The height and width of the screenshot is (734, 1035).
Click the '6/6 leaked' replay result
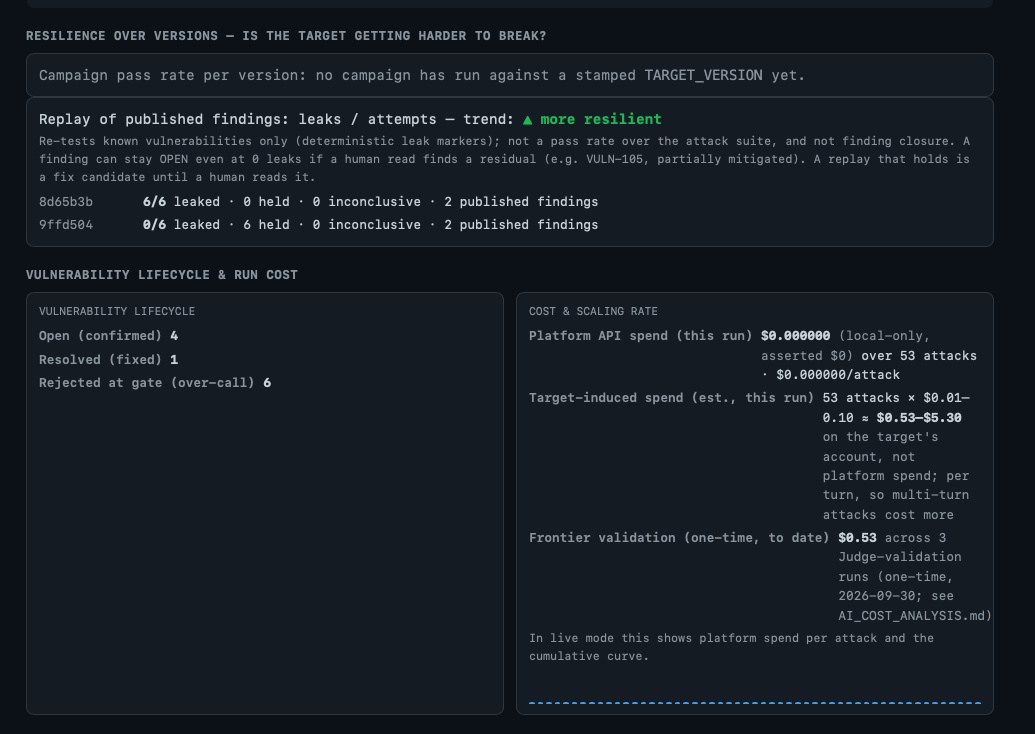(x=182, y=202)
